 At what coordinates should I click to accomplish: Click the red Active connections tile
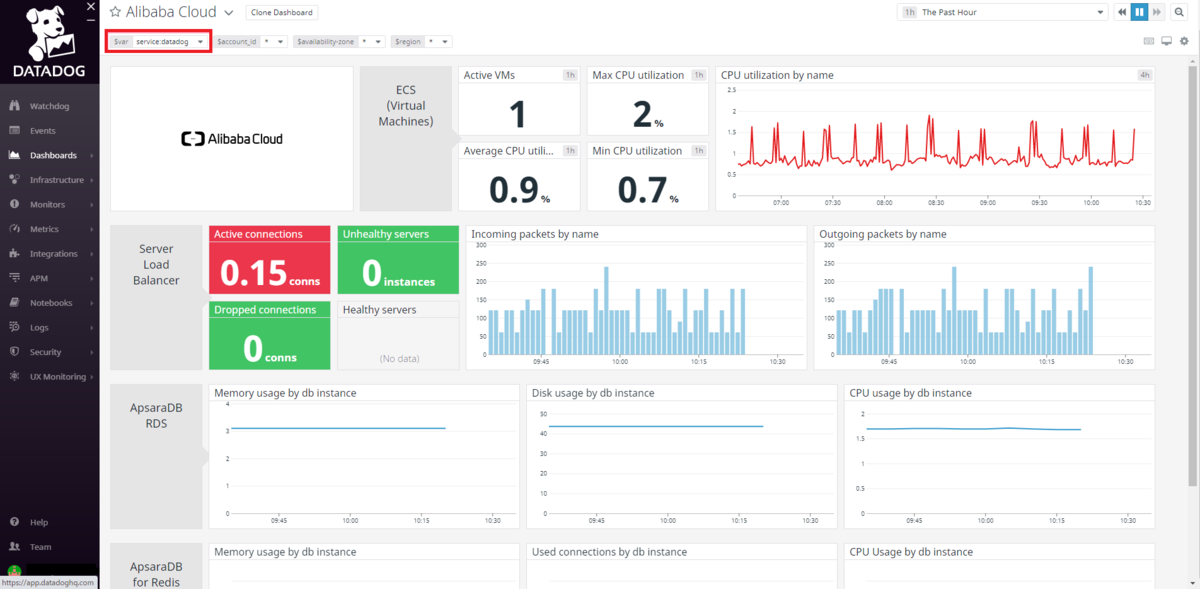pyautogui.click(x=270, y=260)
